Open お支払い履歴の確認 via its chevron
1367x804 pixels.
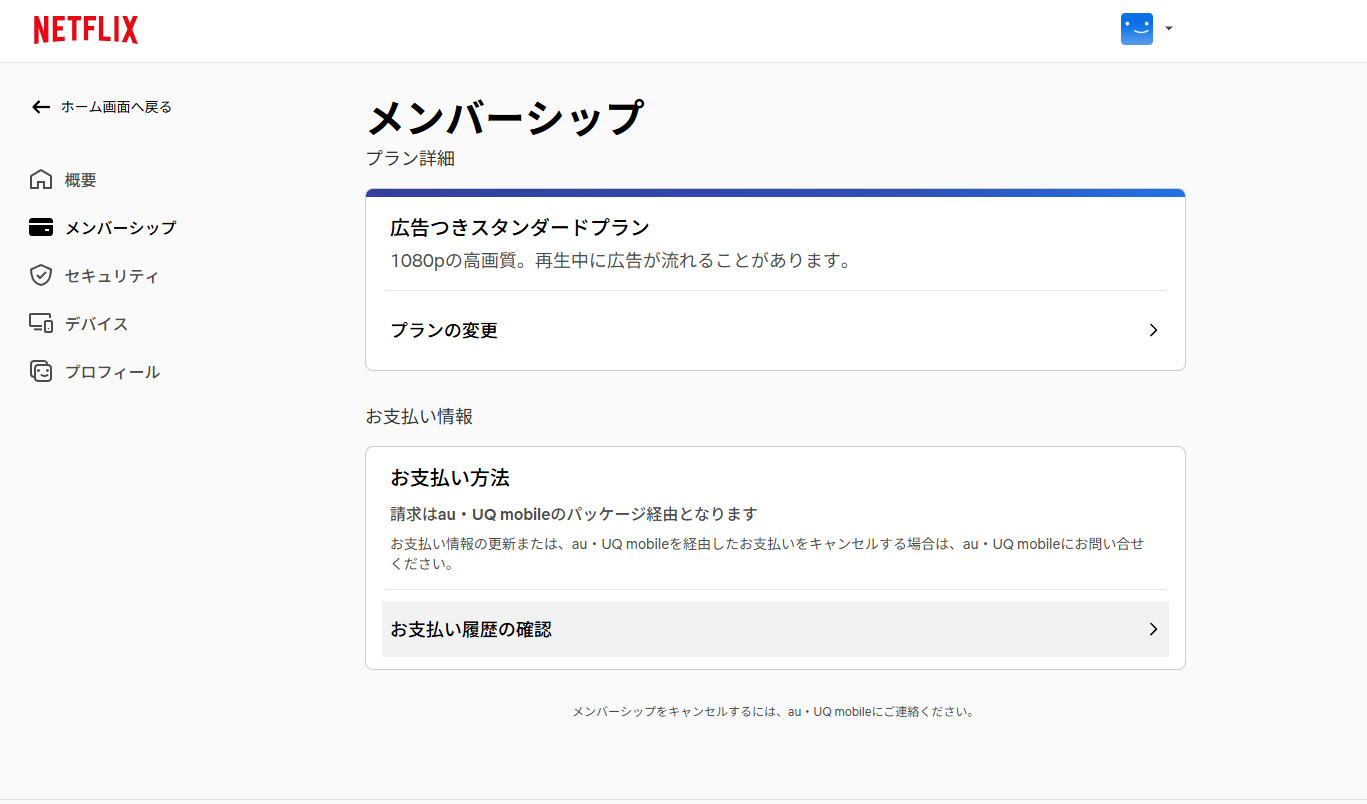tap(1153, 629)
